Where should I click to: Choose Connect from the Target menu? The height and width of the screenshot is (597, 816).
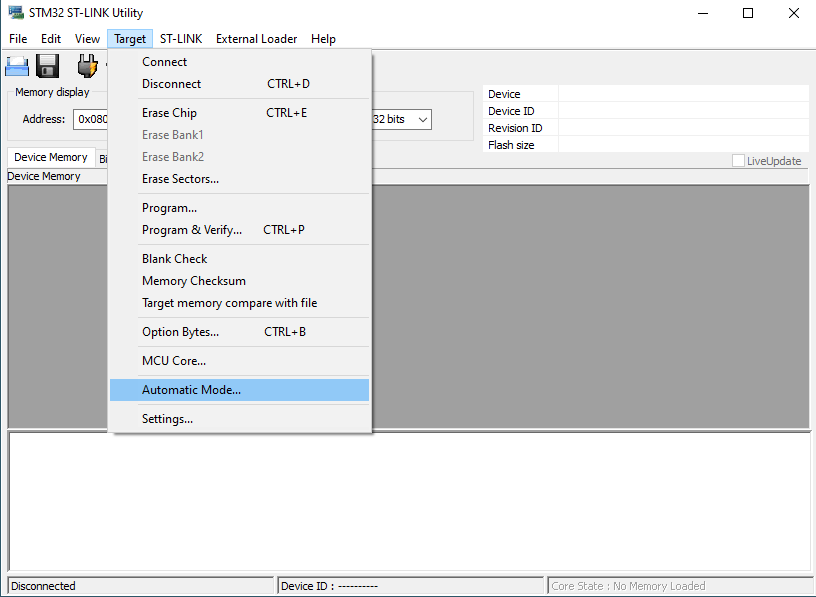point(239,62)
